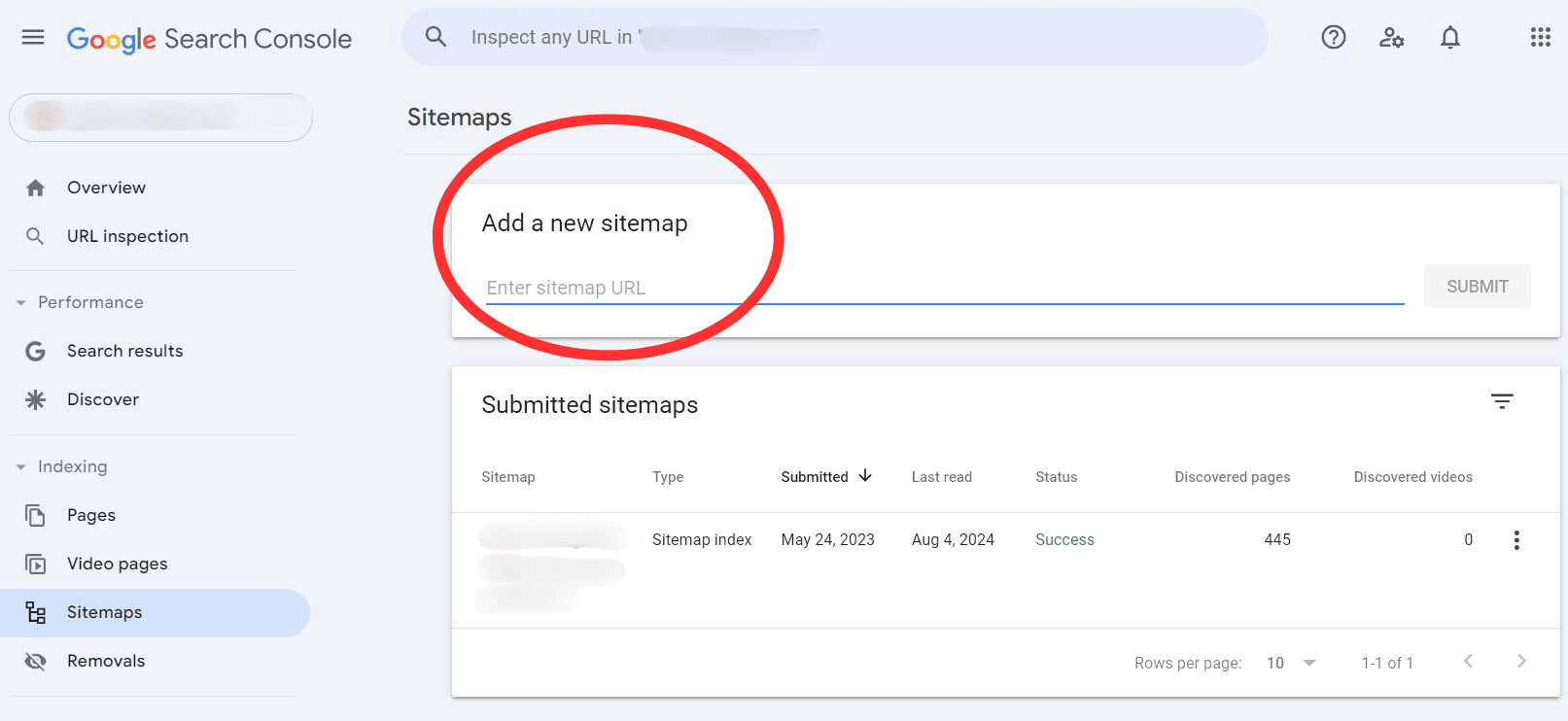The height and width of the screenshot is (721, 1568).
Task: Click the '1-1 of 1' pagination text
Action: (x=1387, y=663)
